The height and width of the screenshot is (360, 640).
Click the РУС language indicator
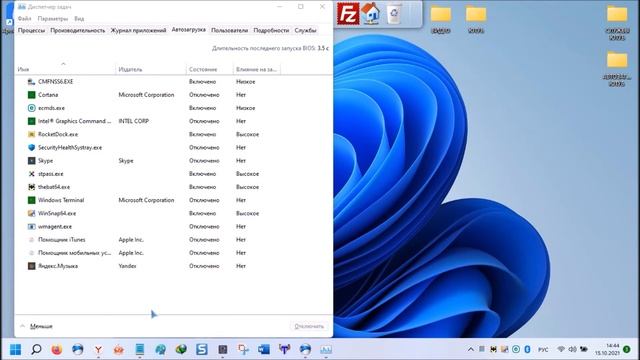tap(543, 350)
